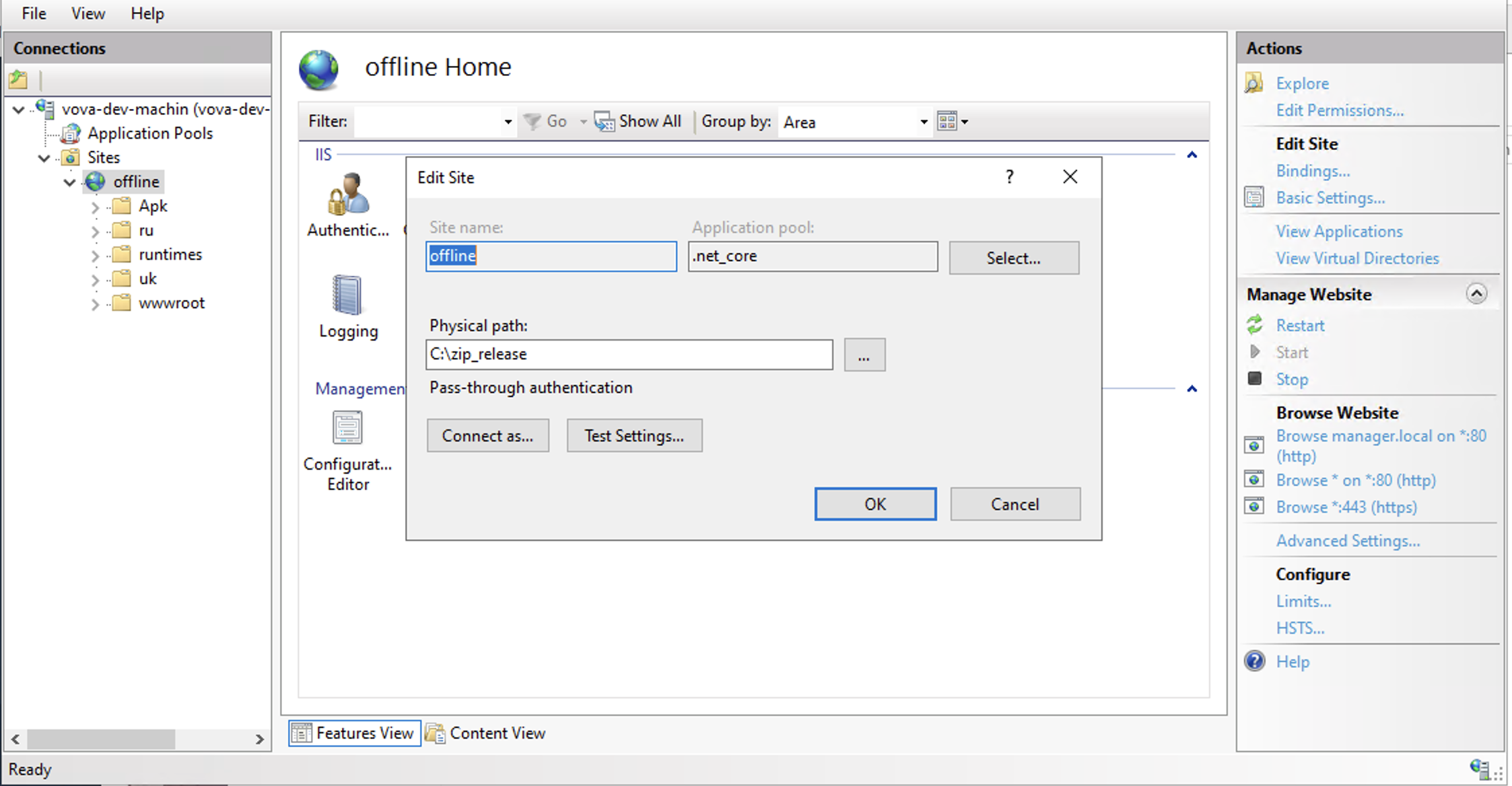Expand the Apk folder node
This screenshot has height=786, width=1512.
click(95, 207)
